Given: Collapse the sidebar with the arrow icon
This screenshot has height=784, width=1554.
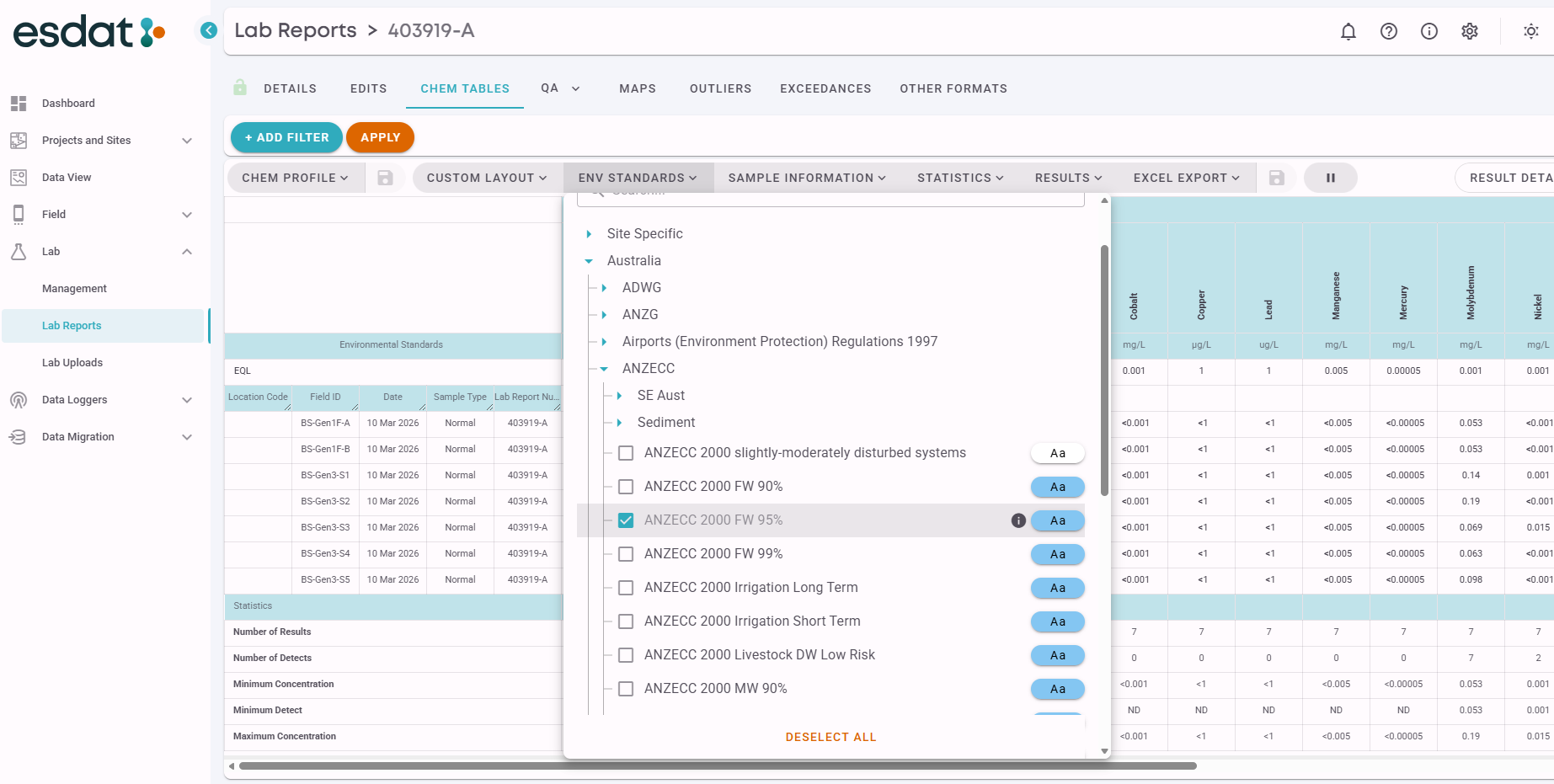Looking at the screenshot, I should [x=208, y=30].
